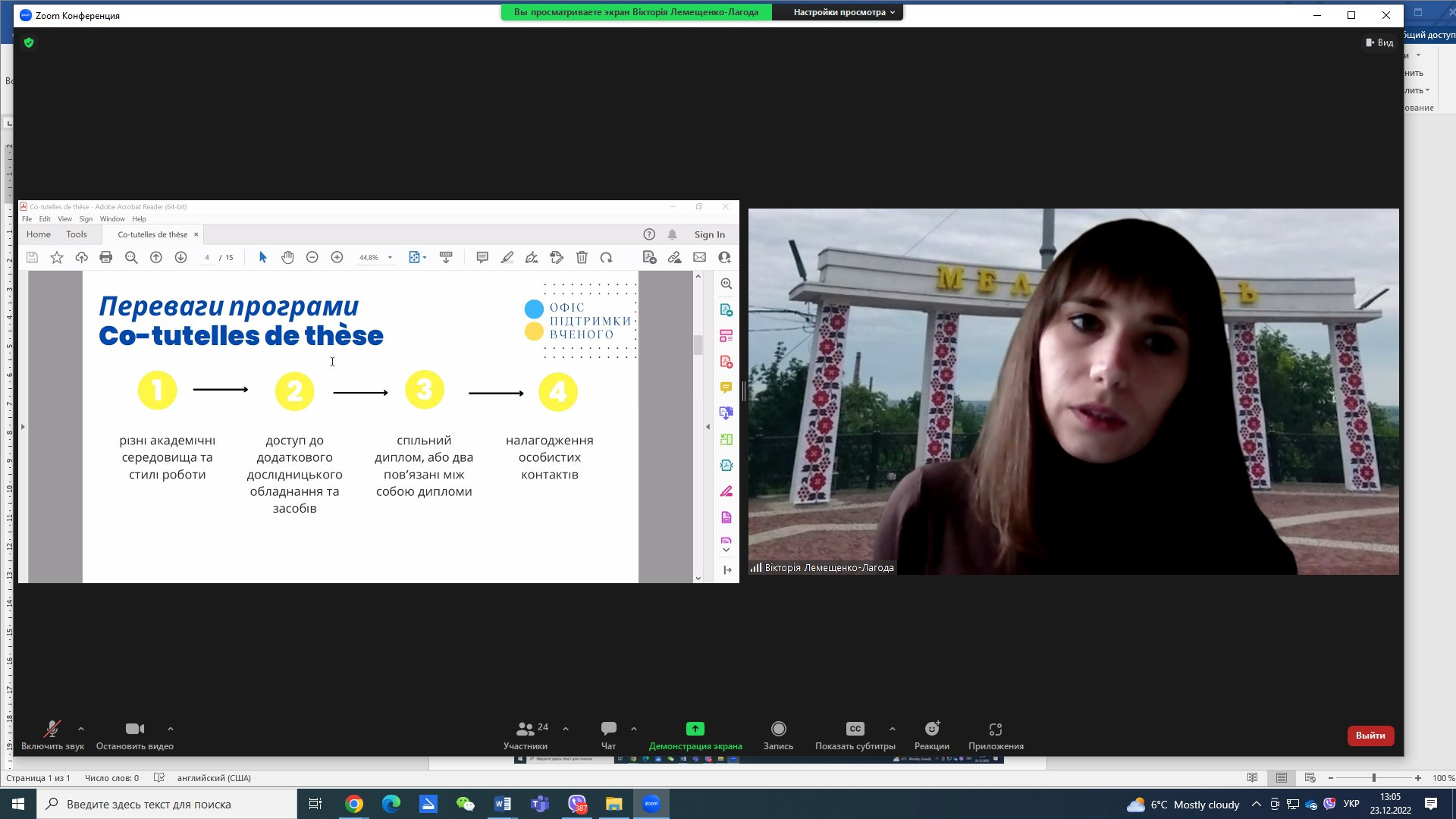Image resolution: width=1456 pixels, height=819 pixels.
Task: Adjust the Word zoom slider
Action: pyautogui.click(x=1373, y=778)
